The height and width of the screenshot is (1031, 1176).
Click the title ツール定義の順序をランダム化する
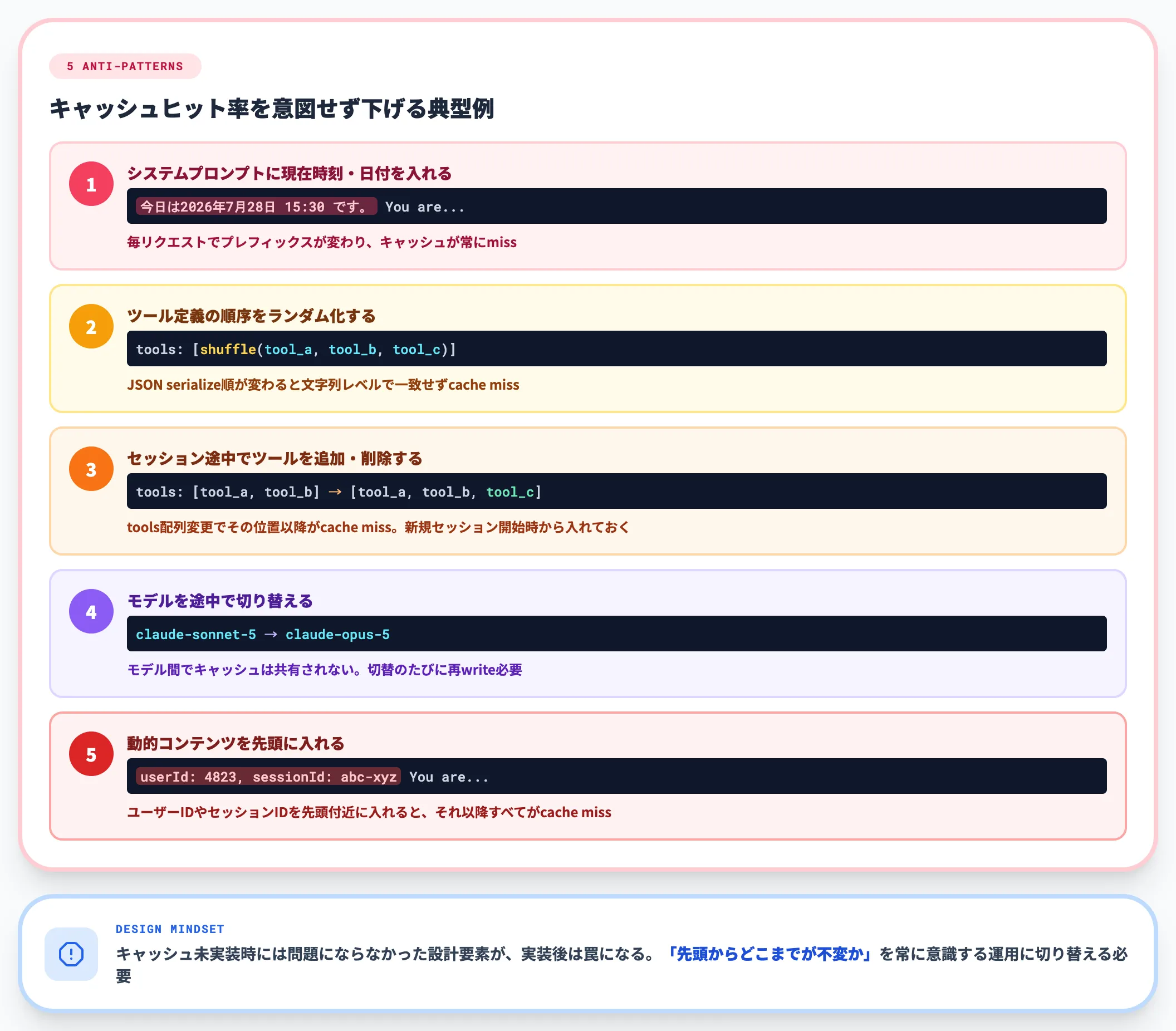[x=252, y=316]
